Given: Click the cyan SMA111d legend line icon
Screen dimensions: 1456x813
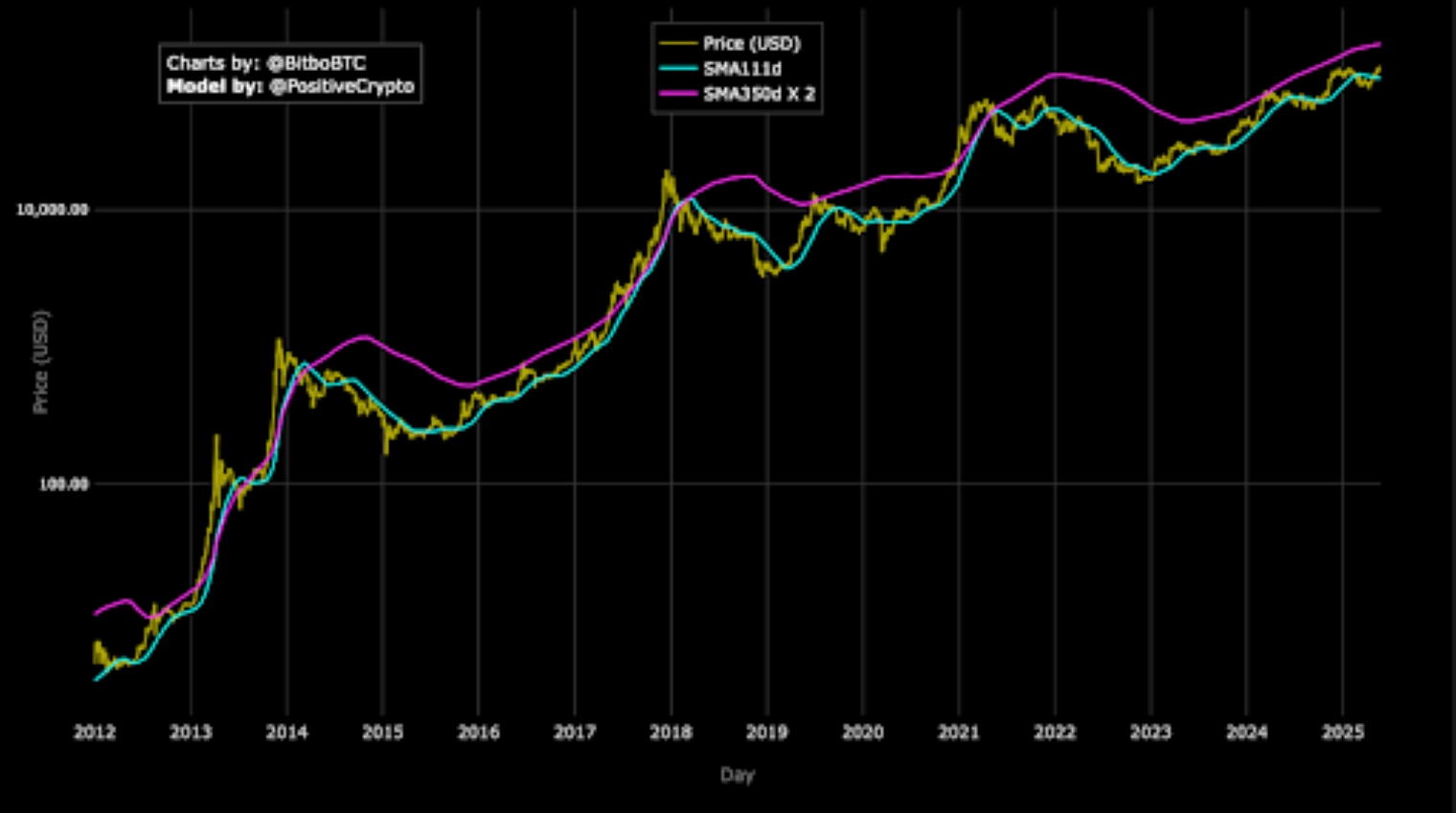Looking at the screenshot, I should [678, 69].
